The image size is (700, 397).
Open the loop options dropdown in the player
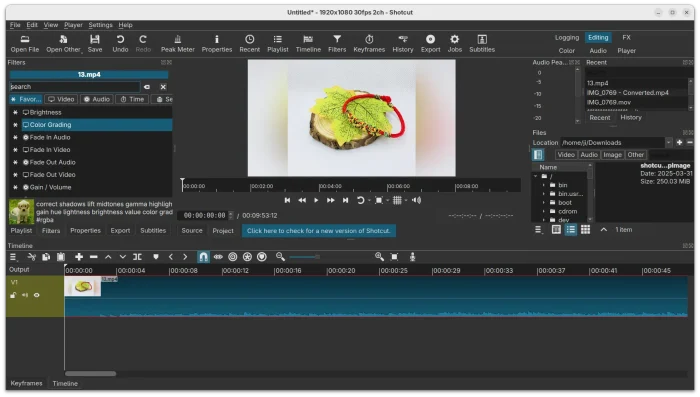(x=369, y=201)
